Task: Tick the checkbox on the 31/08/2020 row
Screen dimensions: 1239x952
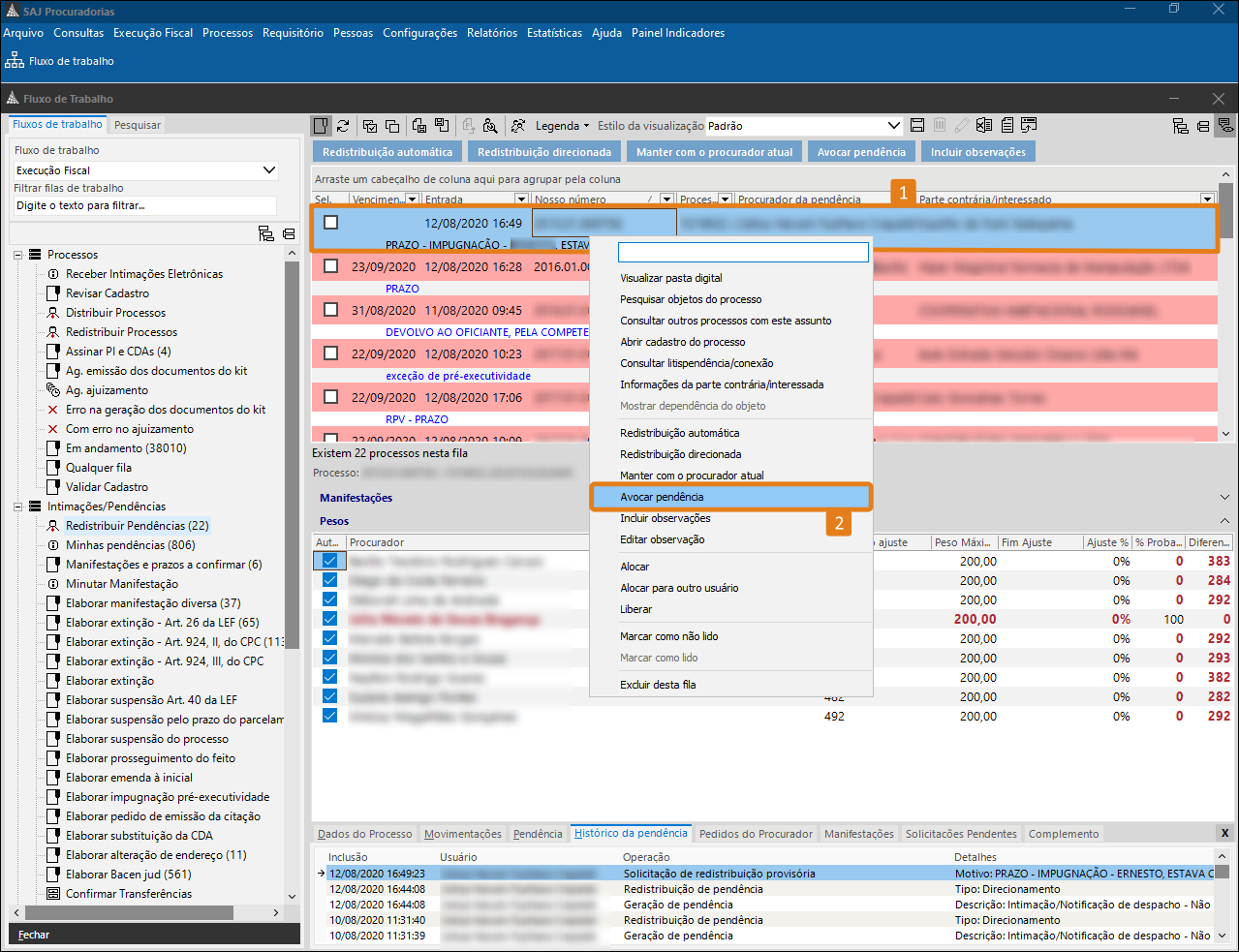Action: pyautogui.click(x=331, y=310)
